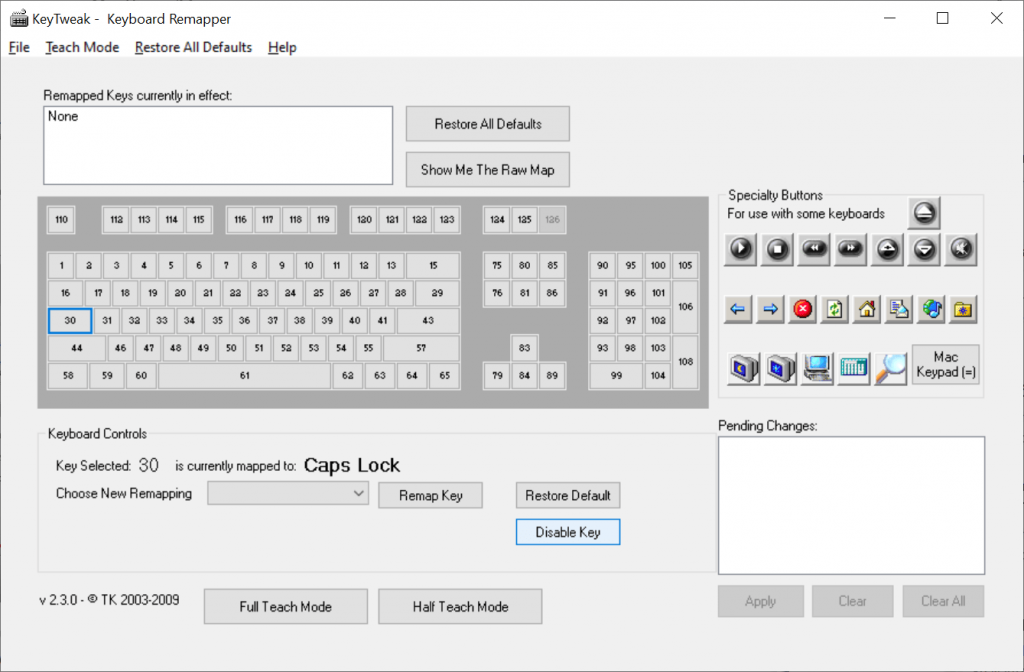Open the Help menu
Viewport: 1024px width, 672px height.
point(281,47)
